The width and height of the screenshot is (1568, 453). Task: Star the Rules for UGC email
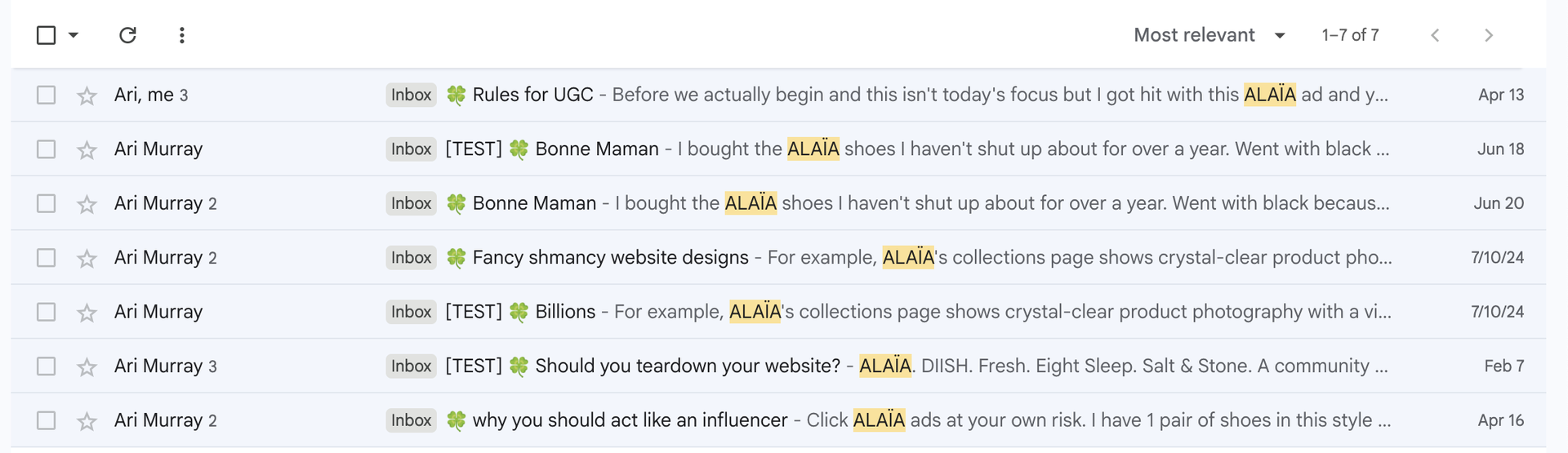click(x=87, y=95)
